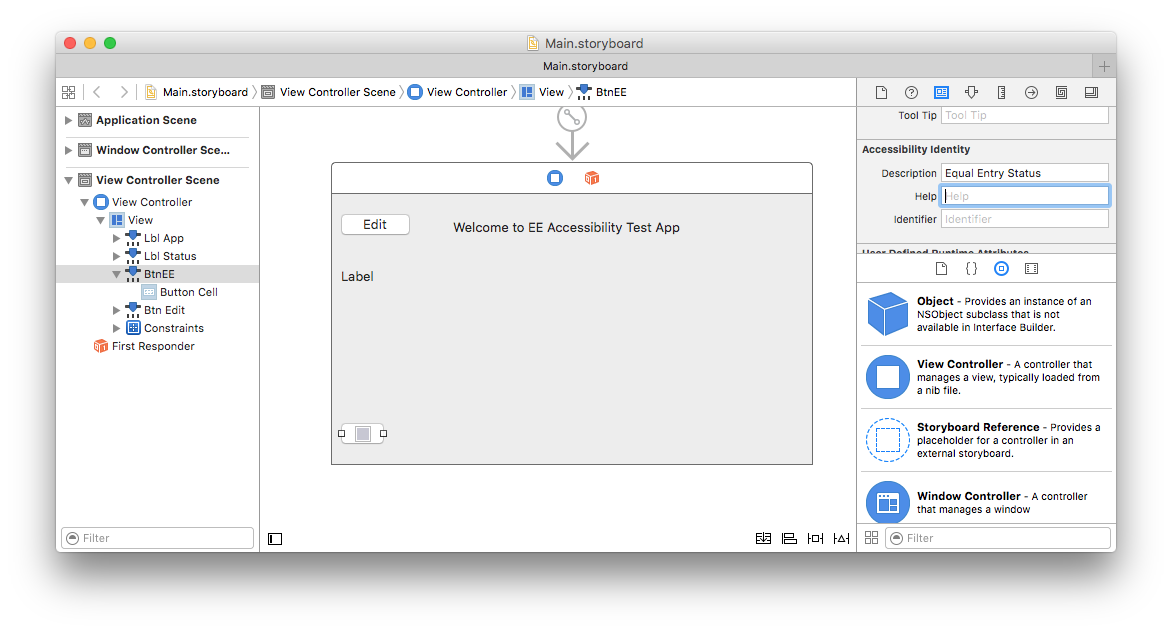1172x632 pixels.
Task: Select BtnEE in the outline
Action: tap(158, 274)
